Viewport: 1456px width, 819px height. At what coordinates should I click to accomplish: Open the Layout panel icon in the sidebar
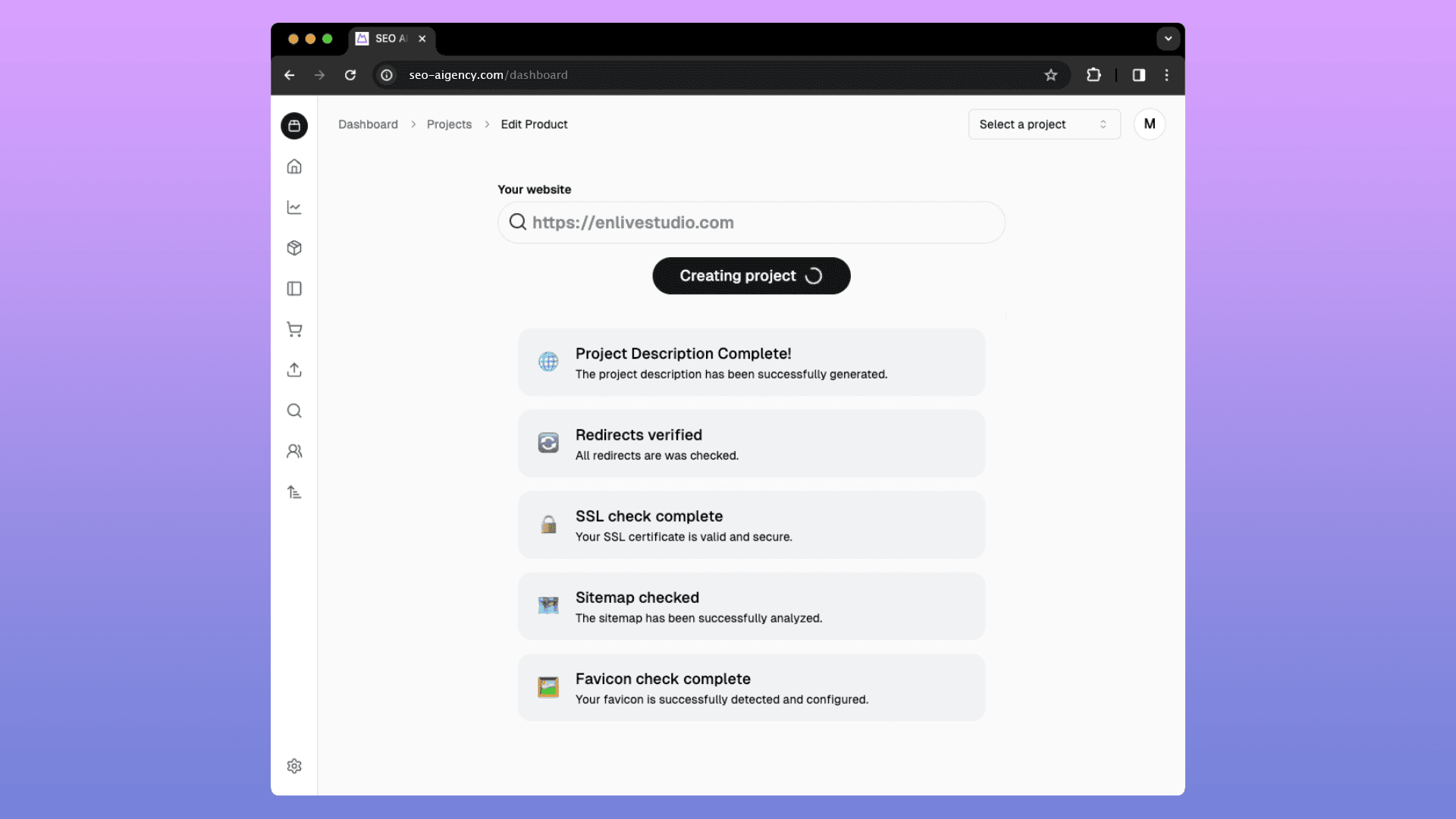coord(294,288)
